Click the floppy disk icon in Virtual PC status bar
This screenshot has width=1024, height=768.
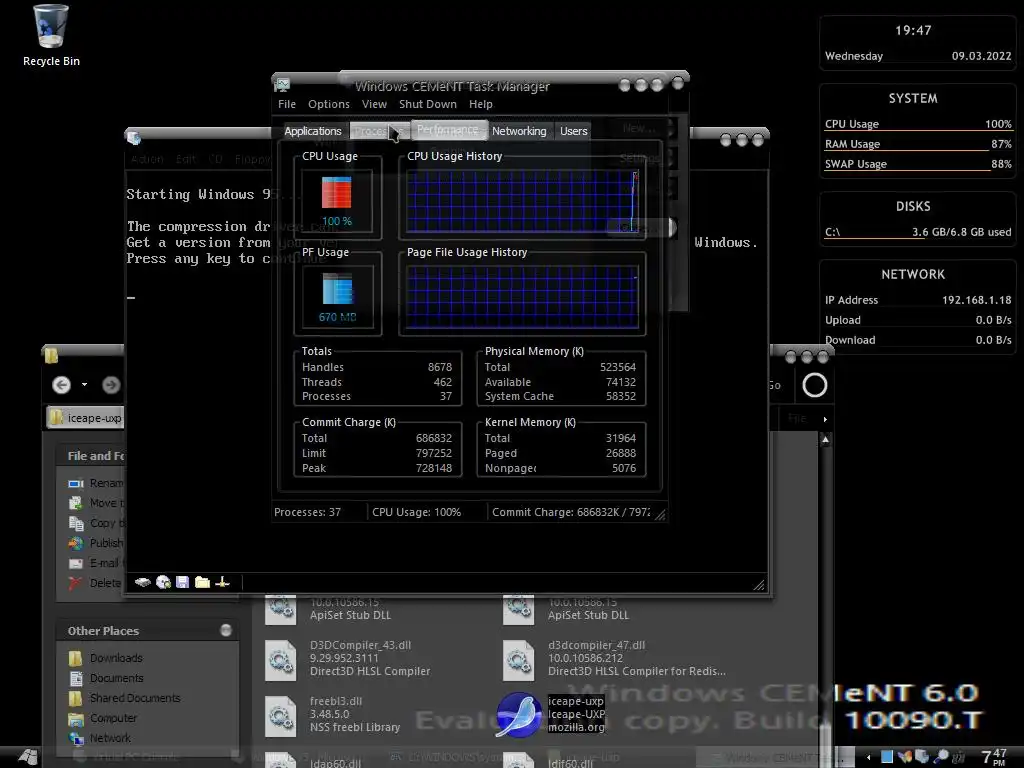(x=183, y=582)
